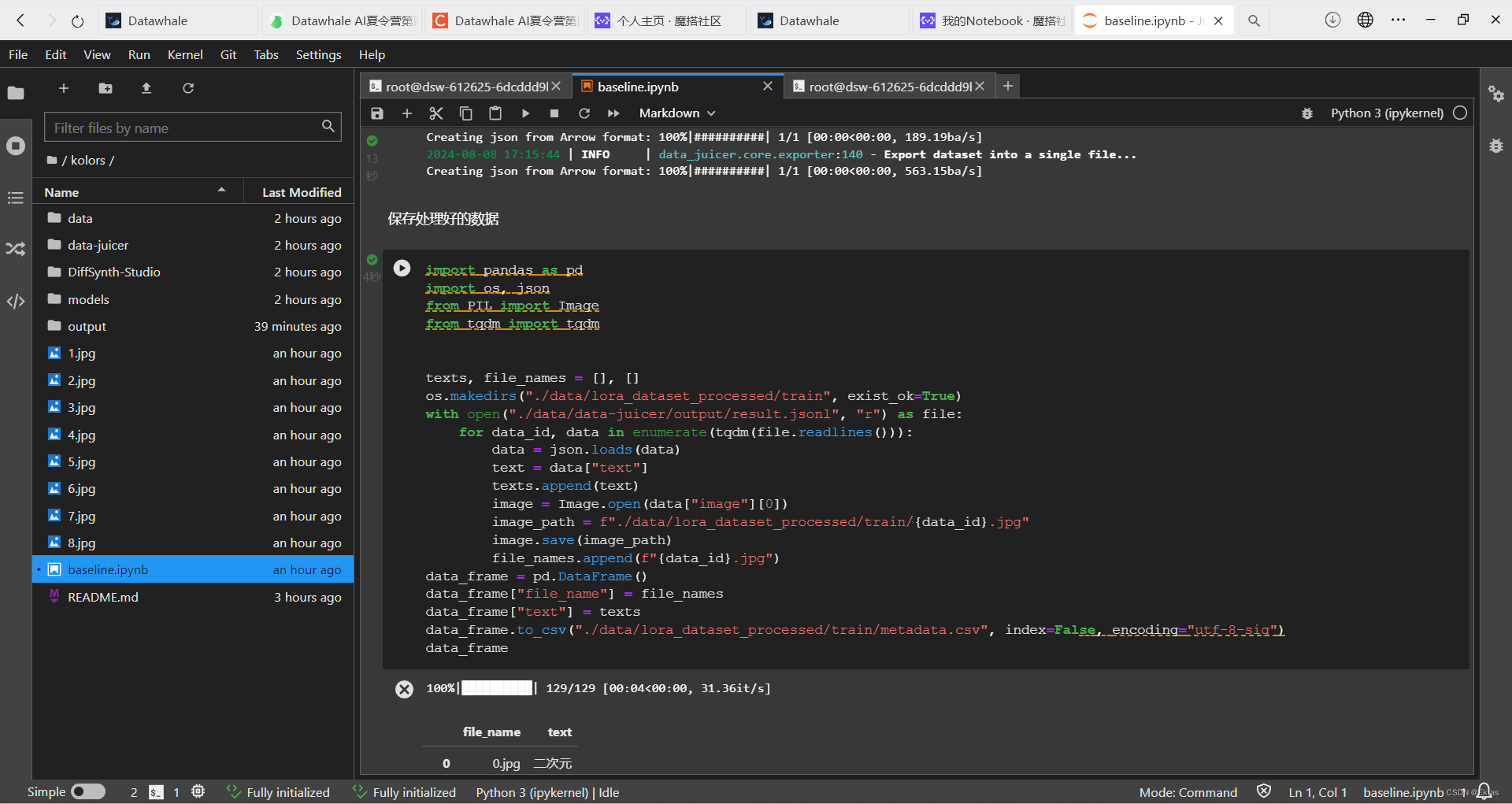Reload the browser page

[77, 21]
